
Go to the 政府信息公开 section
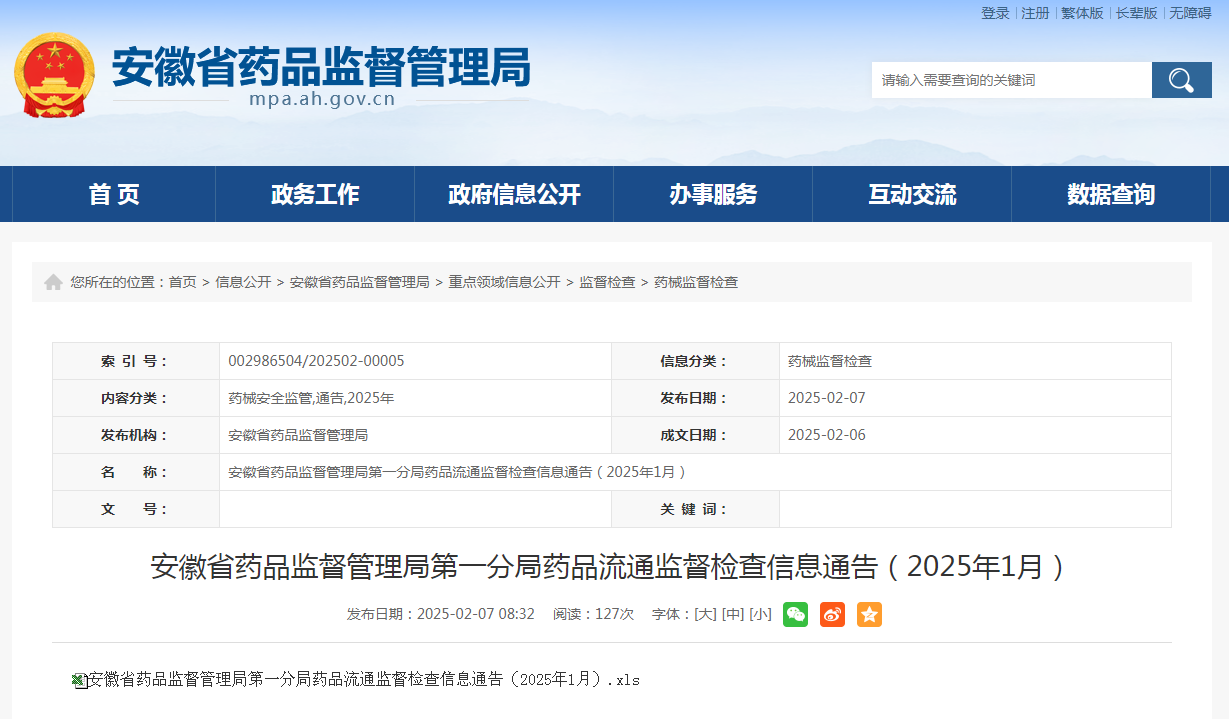tap(514, 194)
